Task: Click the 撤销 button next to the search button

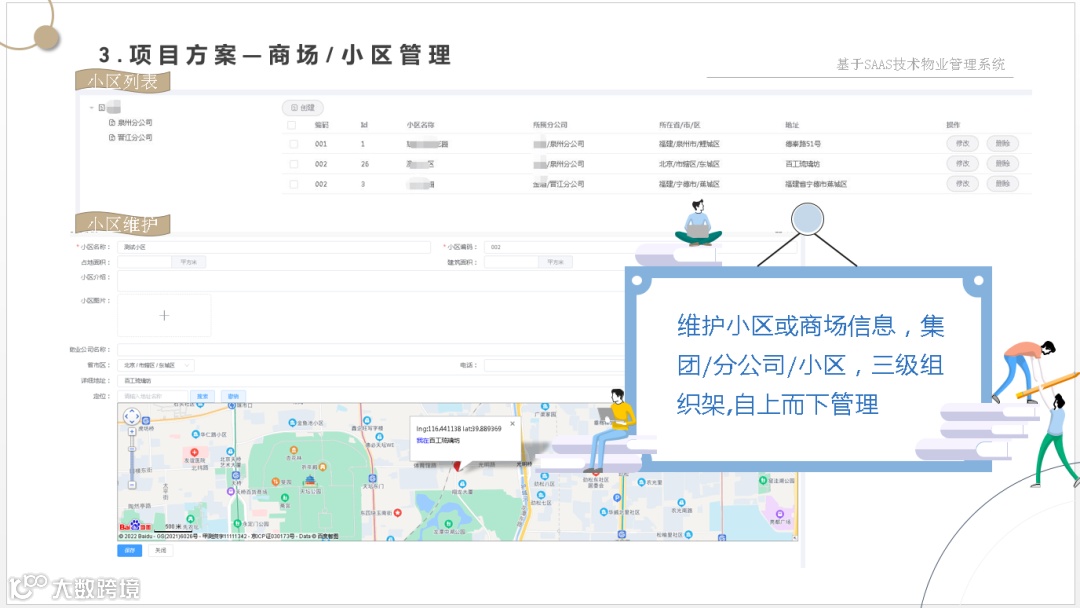Action: [x=233, y=397]
